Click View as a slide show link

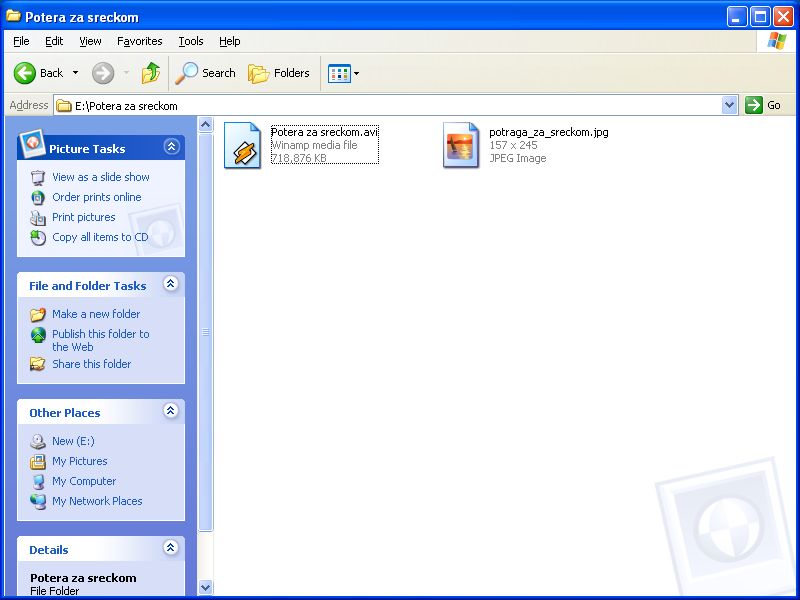pyautogui.click(x=101, y=177)
